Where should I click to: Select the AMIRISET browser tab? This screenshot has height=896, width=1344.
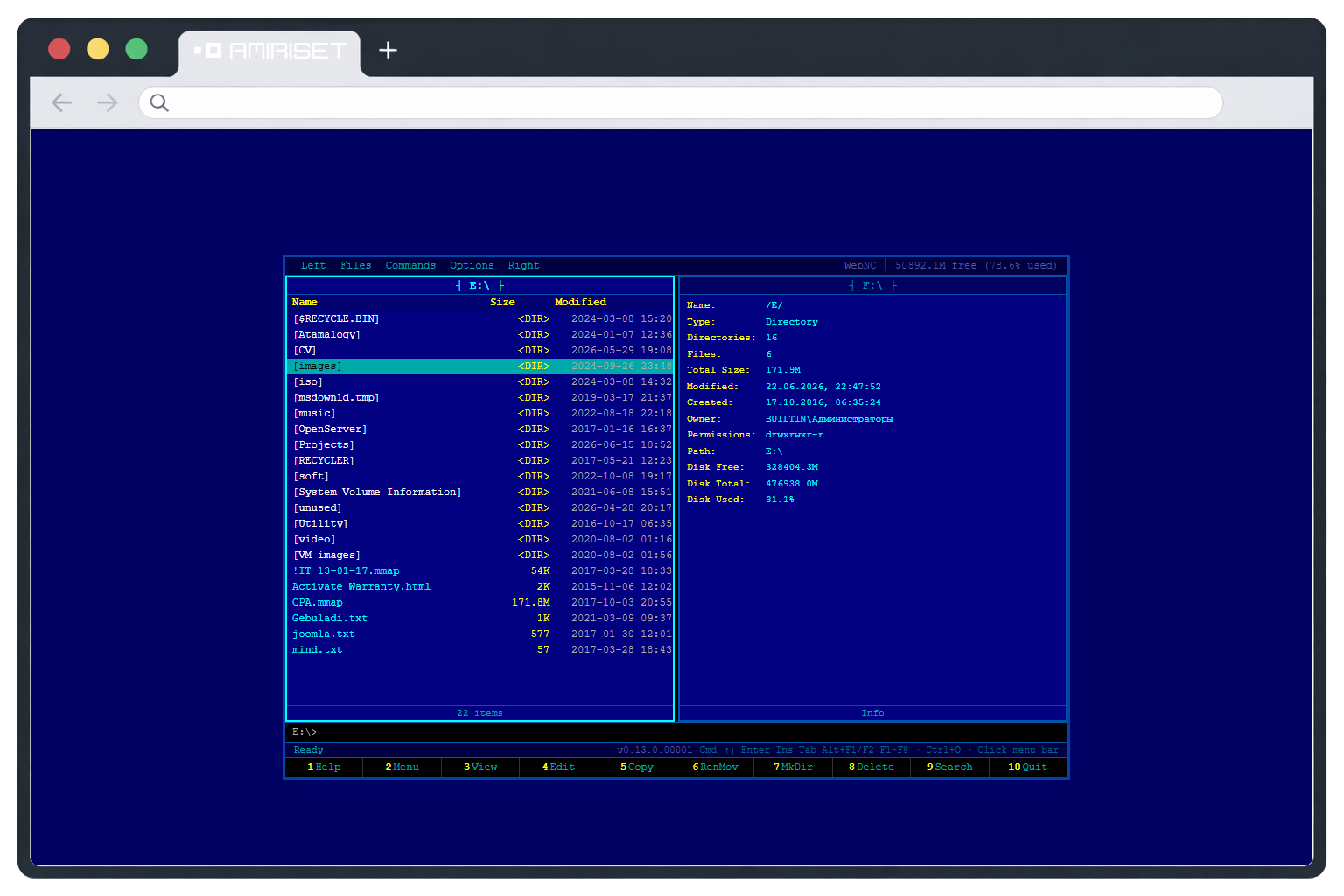(269, 52)
